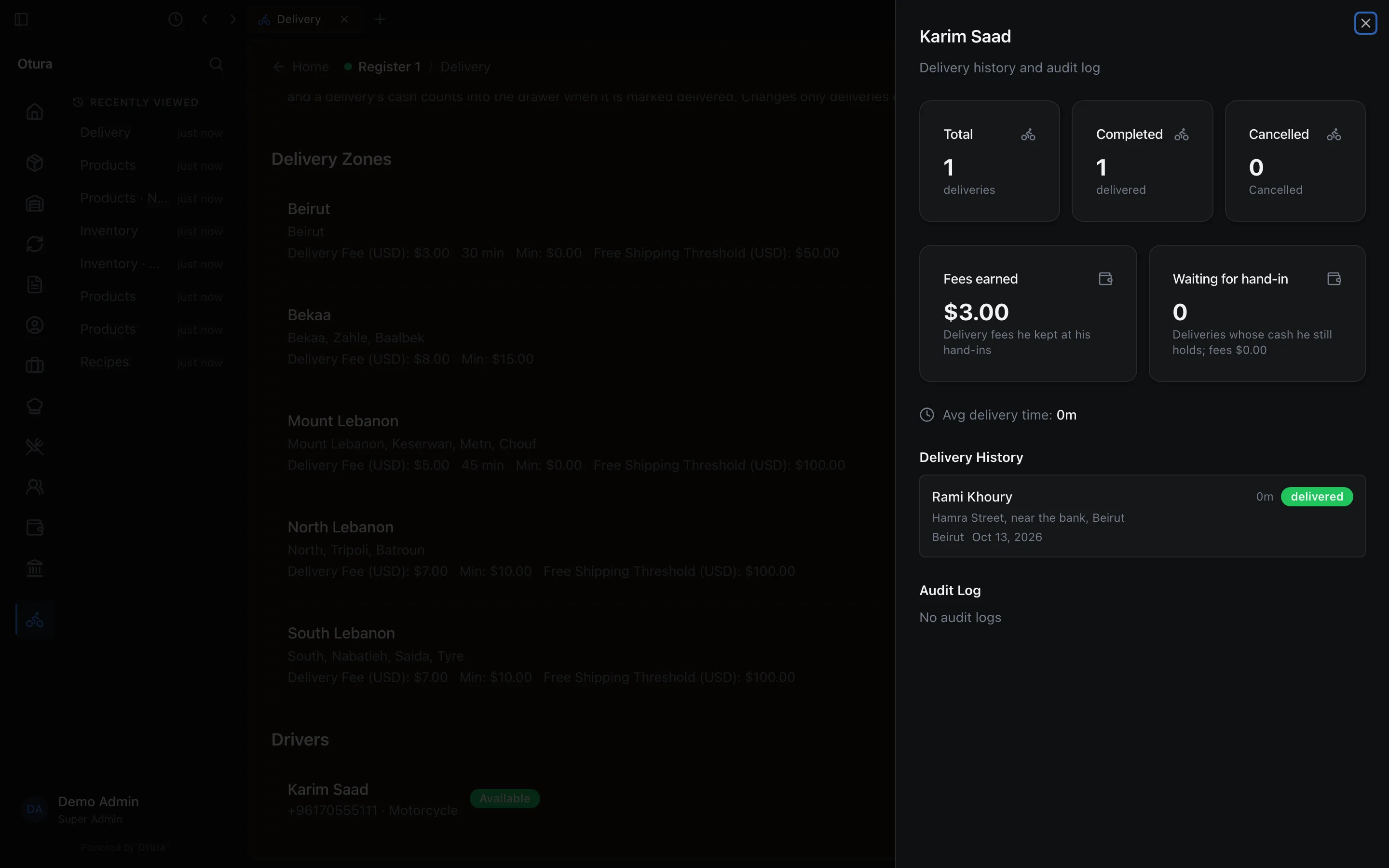Close the Delivery tab
1389x868 pixels.
pos(344,19)
